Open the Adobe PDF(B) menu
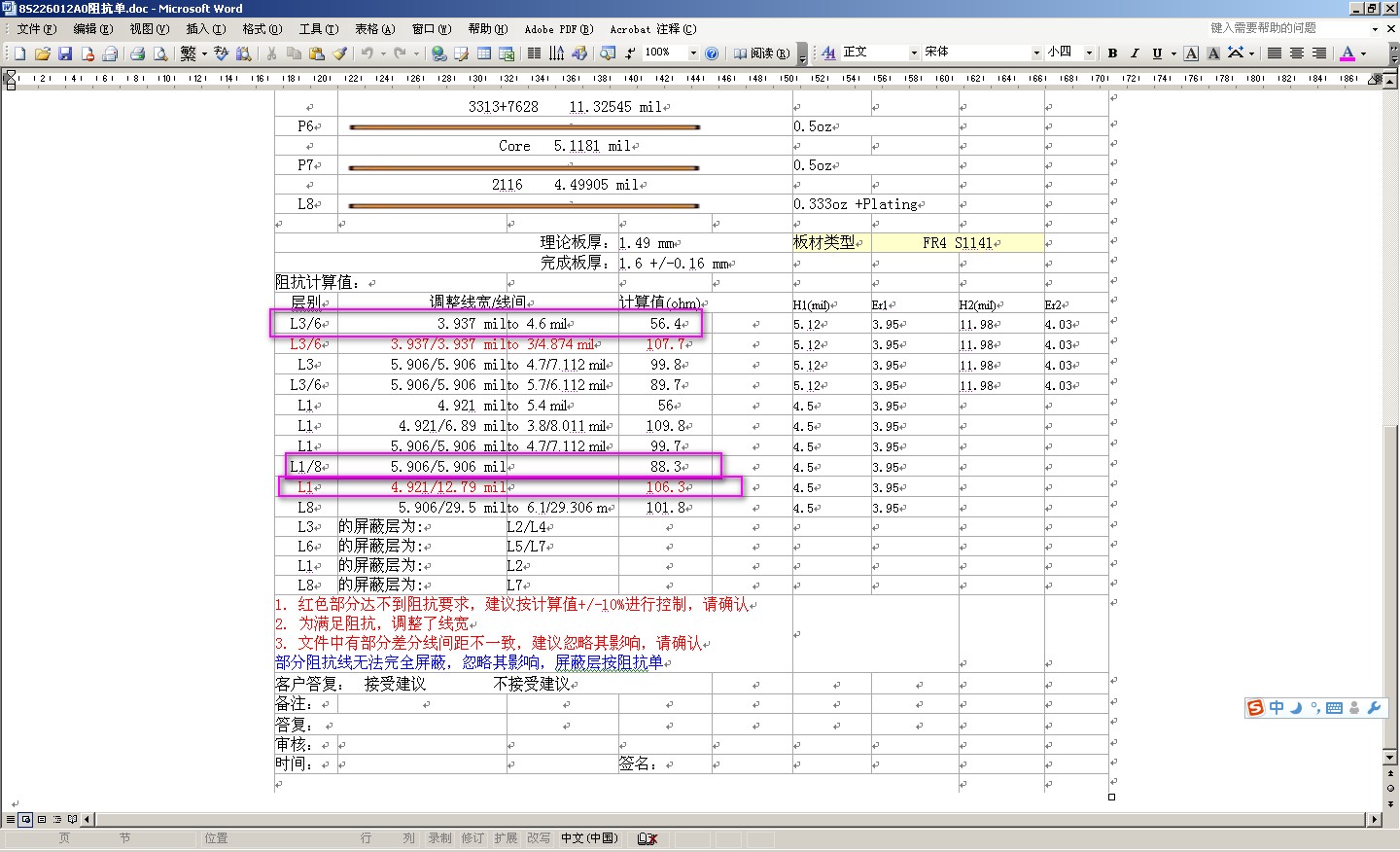 click(x=558, y=29)
